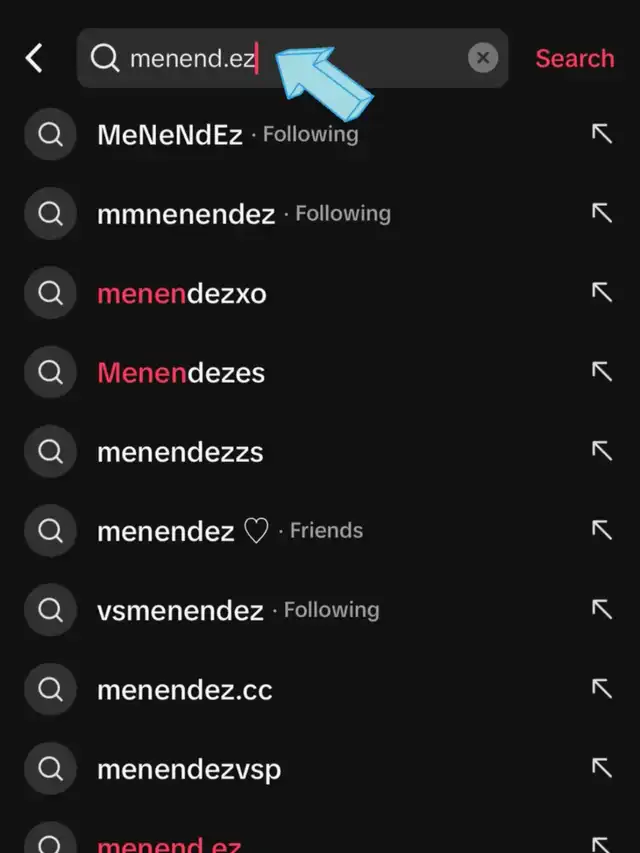Click inside the menend.ez search field
This screenshot has width=640, height=853.
[x=292, y=58]
